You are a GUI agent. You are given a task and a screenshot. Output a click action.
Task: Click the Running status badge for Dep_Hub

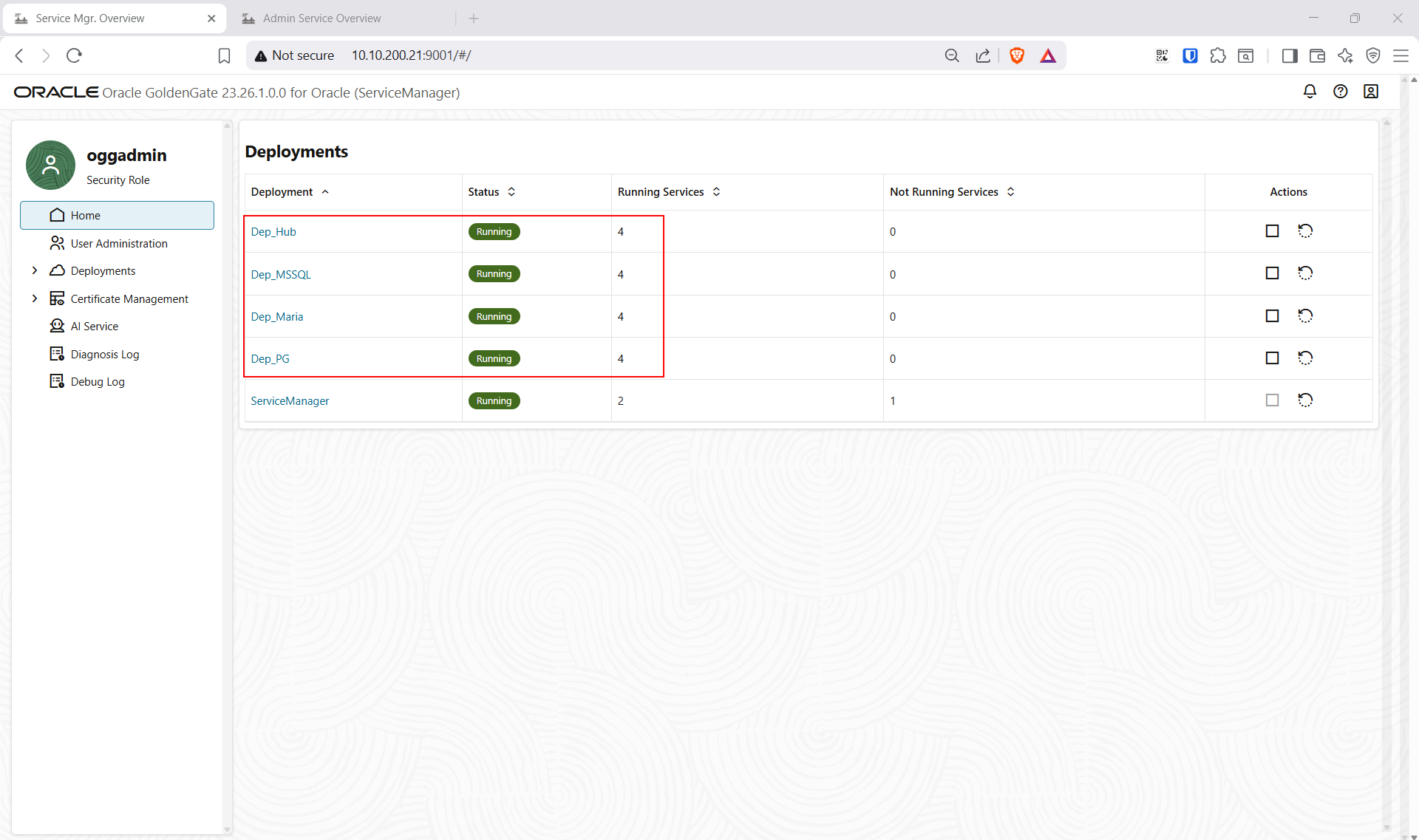(x=494, y=232)
